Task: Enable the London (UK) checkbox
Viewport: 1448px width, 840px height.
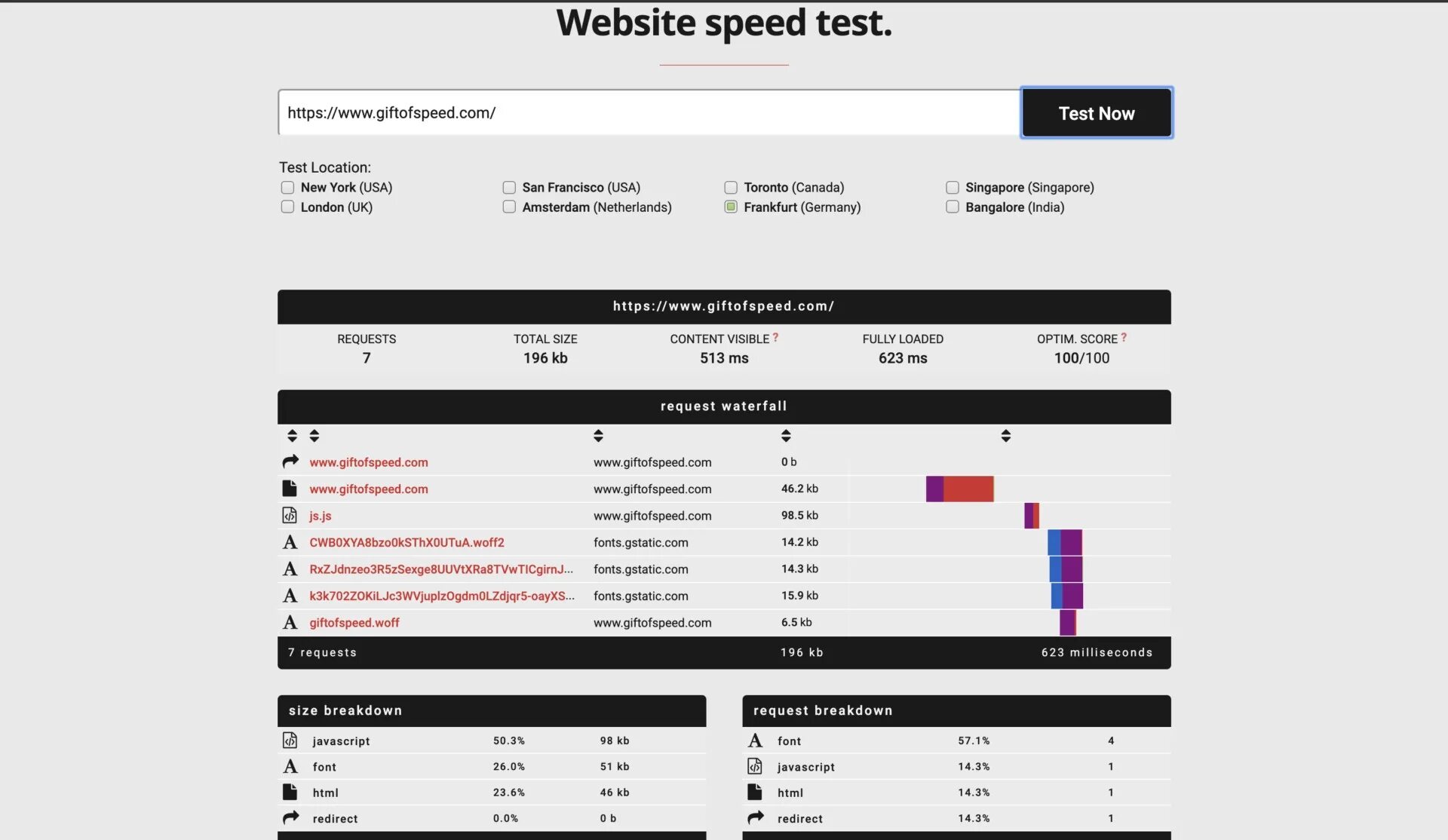Action: pyautogui.click(x=287, y=207)
